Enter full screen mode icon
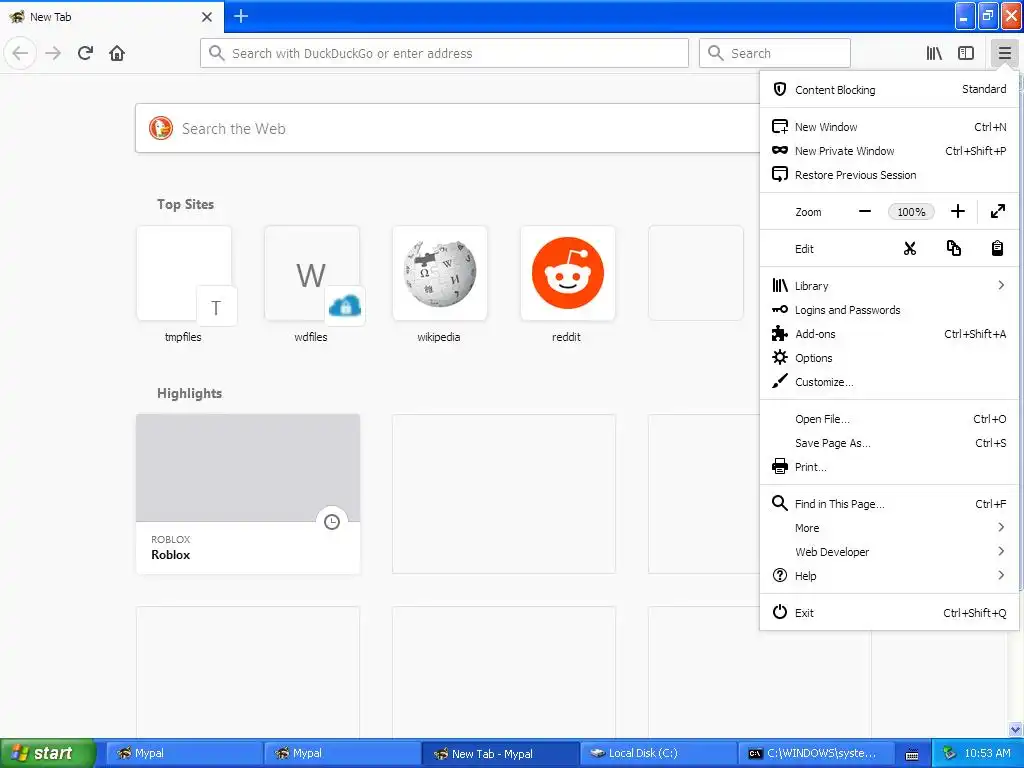 [998, 212]
